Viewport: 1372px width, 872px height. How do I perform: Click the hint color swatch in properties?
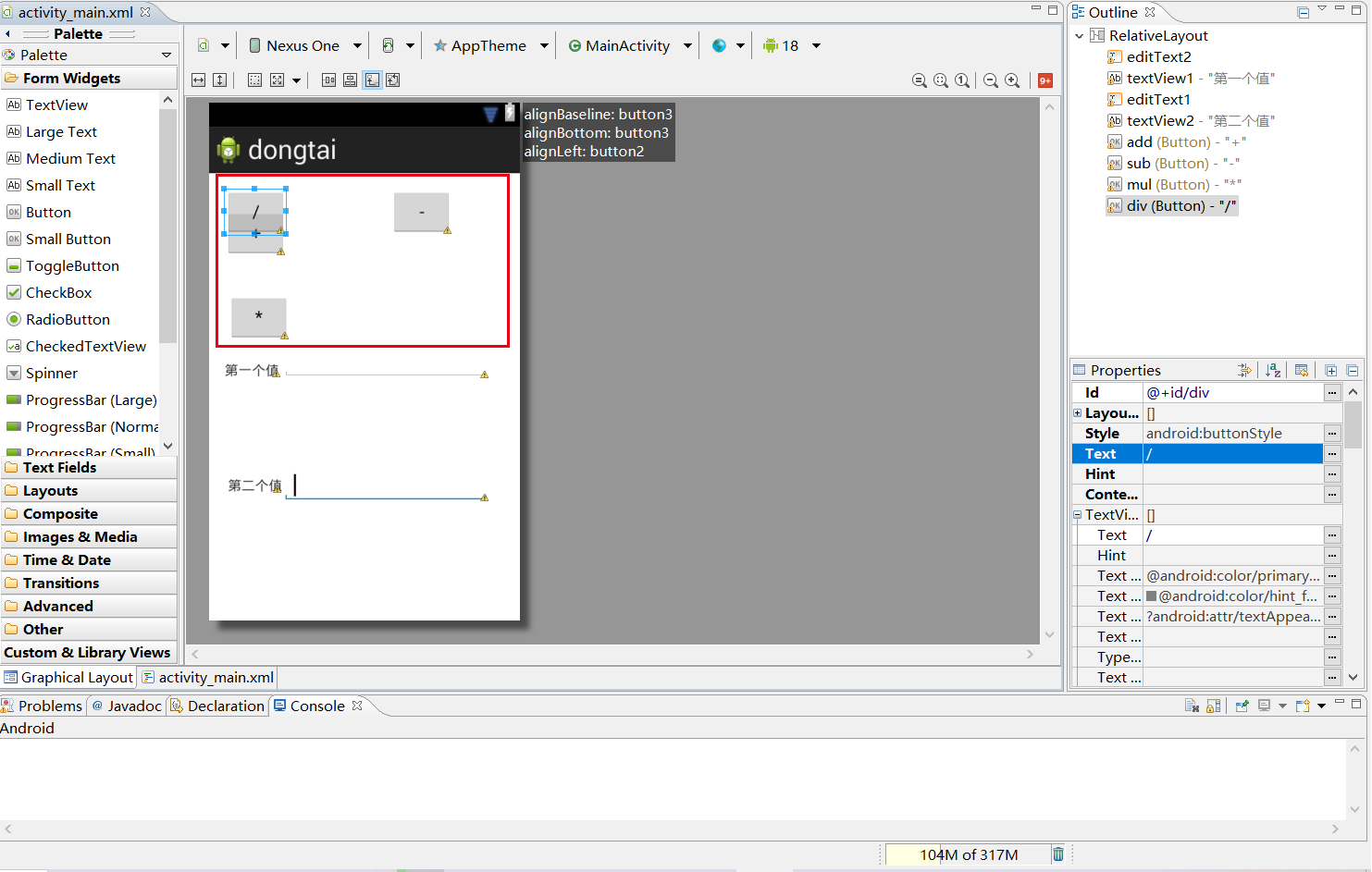[1152, 596]
